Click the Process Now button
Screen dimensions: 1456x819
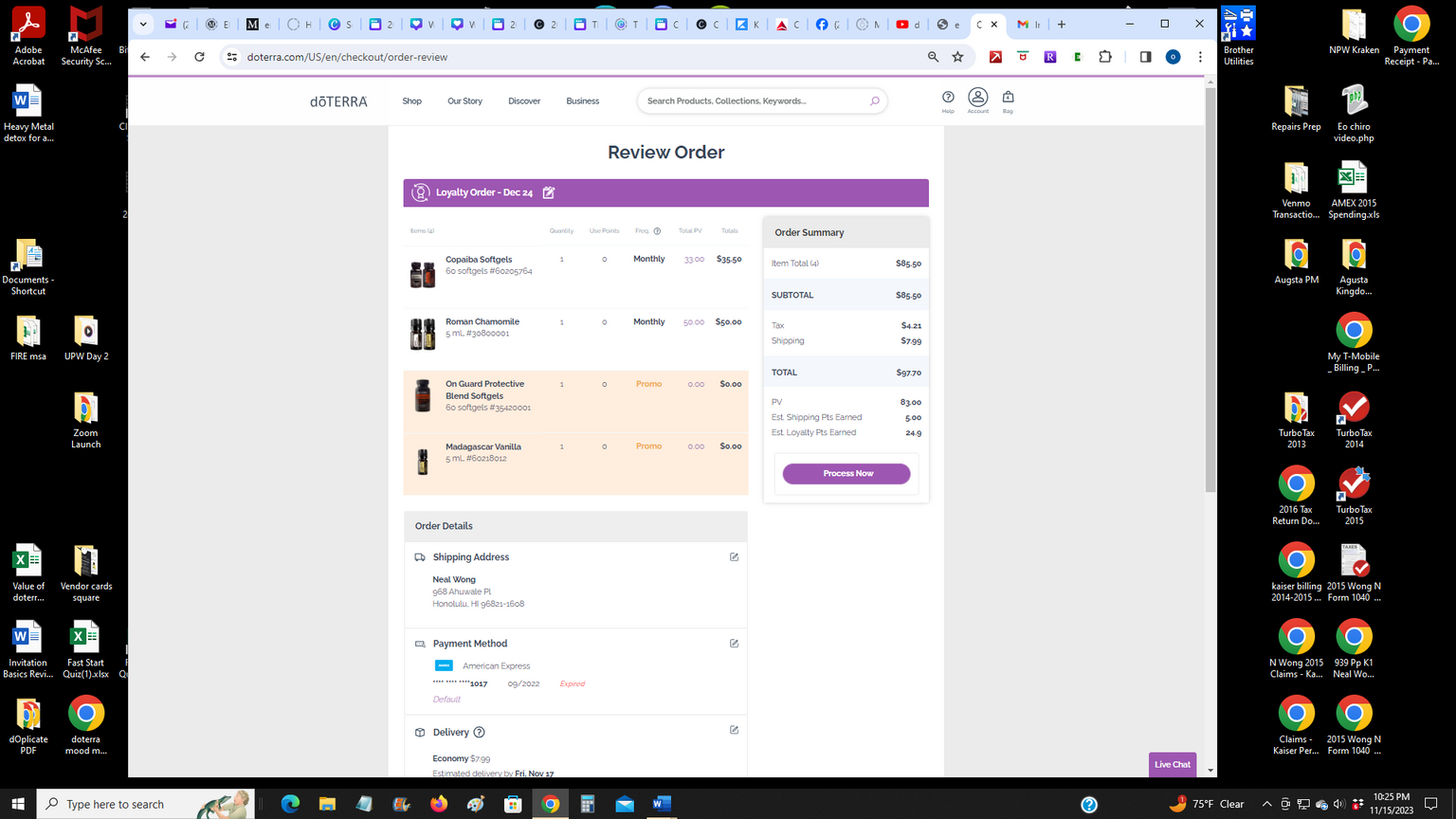tap(846, 473)
